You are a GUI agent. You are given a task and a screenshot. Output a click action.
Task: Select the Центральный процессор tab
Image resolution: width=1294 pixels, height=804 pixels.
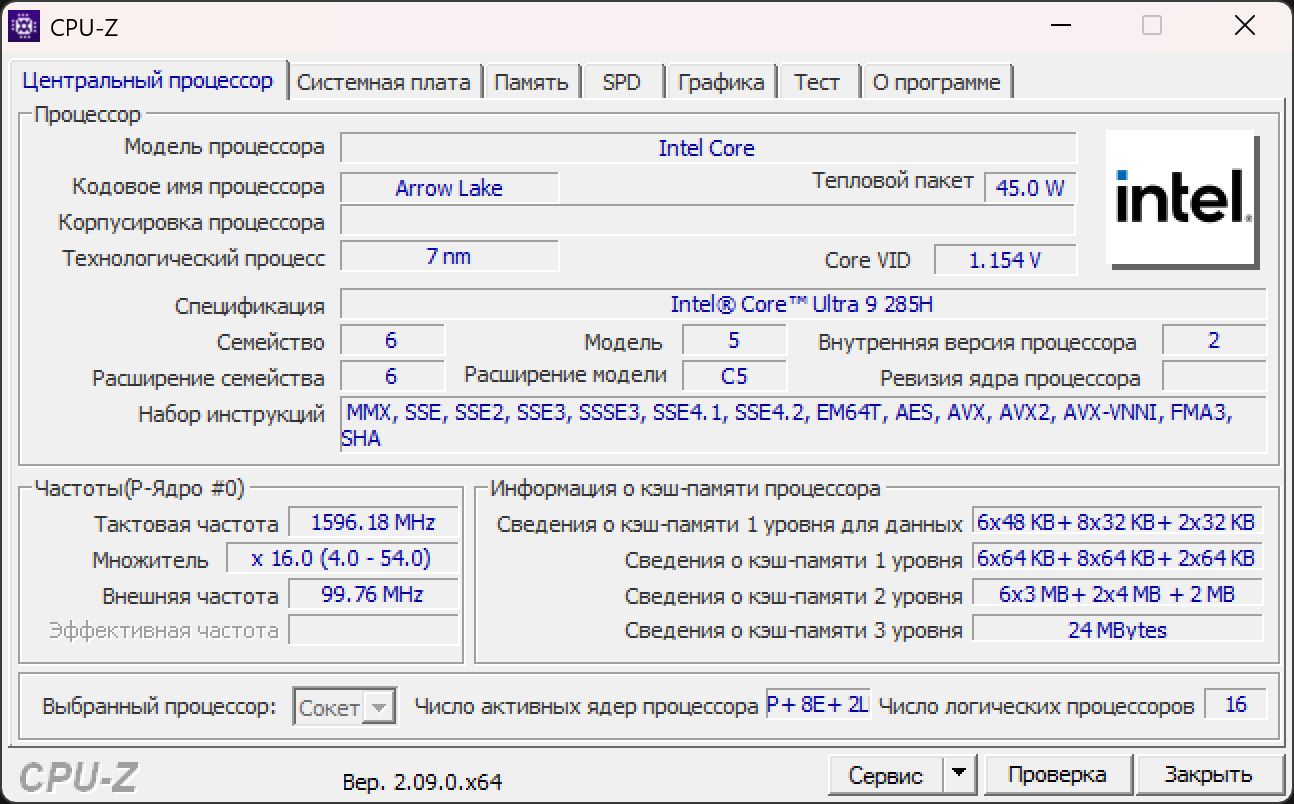click(148, 80)
